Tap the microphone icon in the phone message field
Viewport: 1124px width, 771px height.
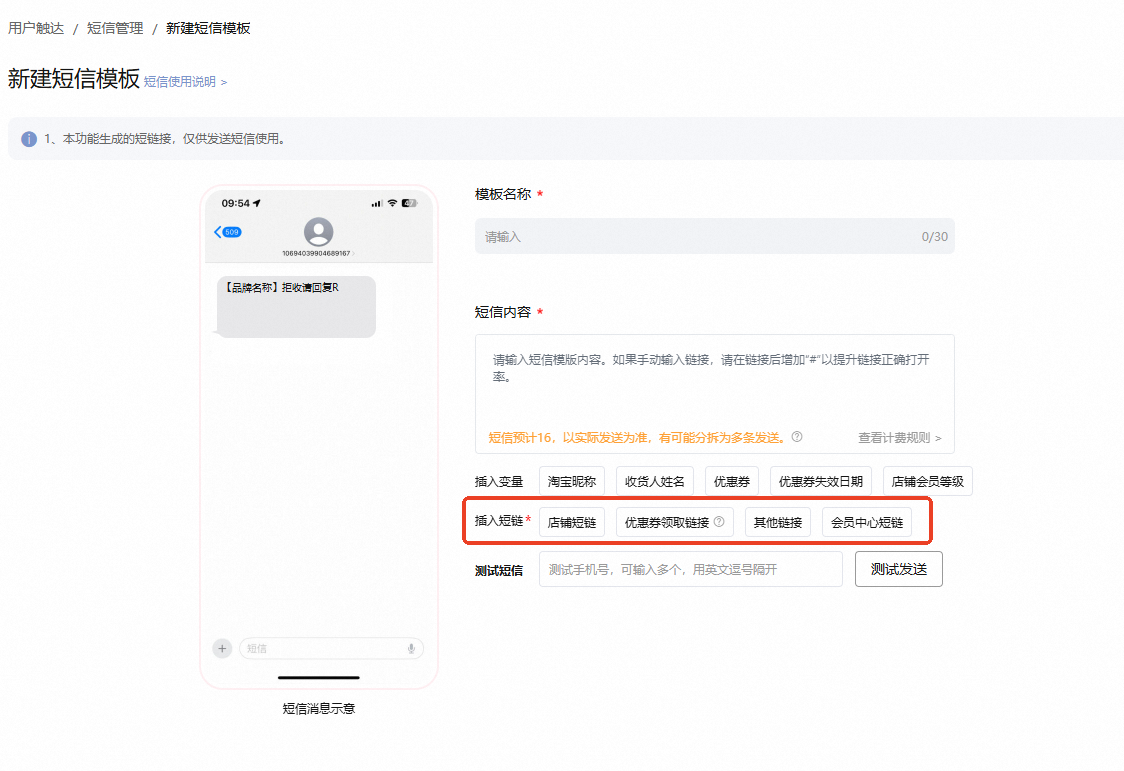[411, 648]
